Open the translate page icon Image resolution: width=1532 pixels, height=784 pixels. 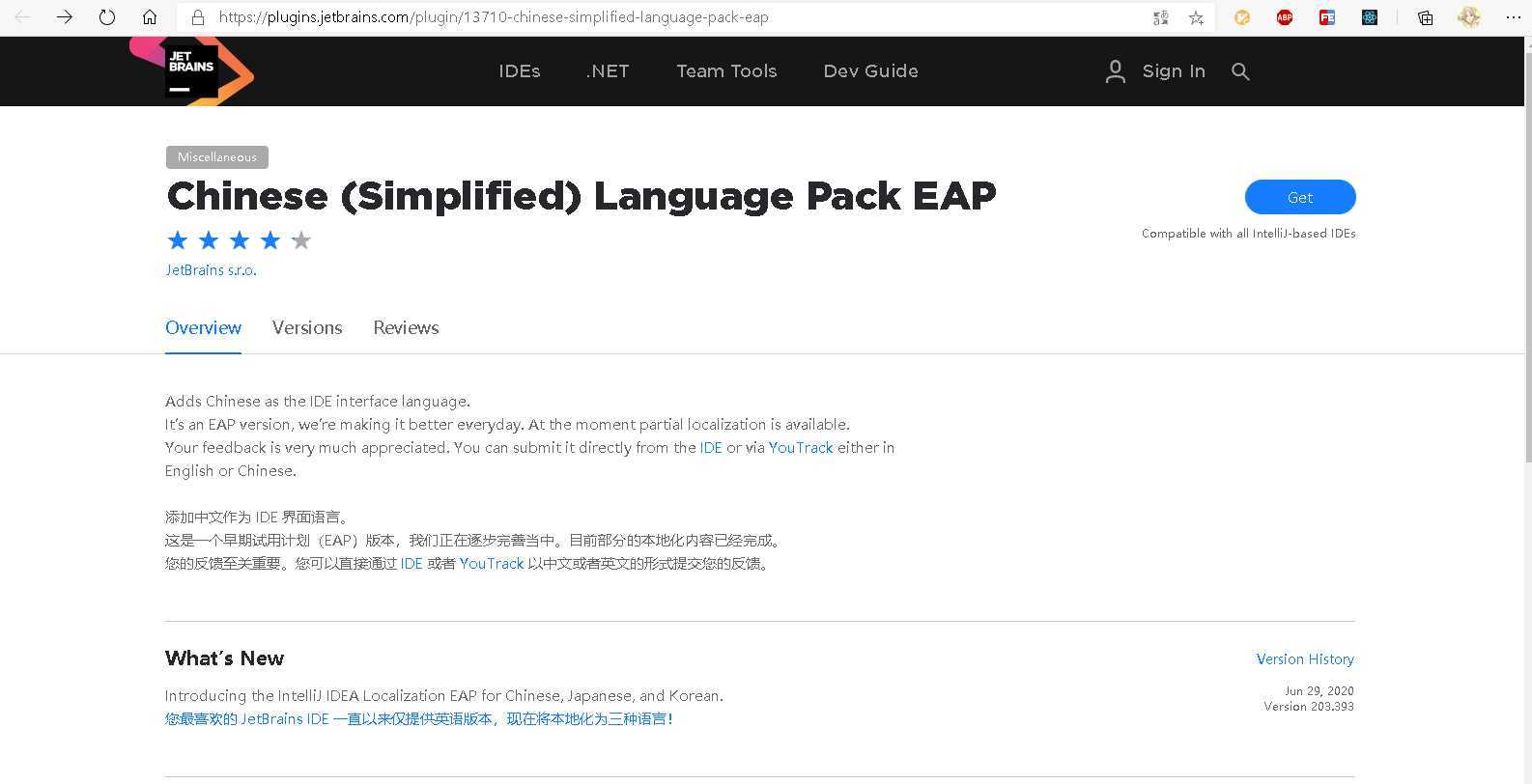pos(1161,17)
